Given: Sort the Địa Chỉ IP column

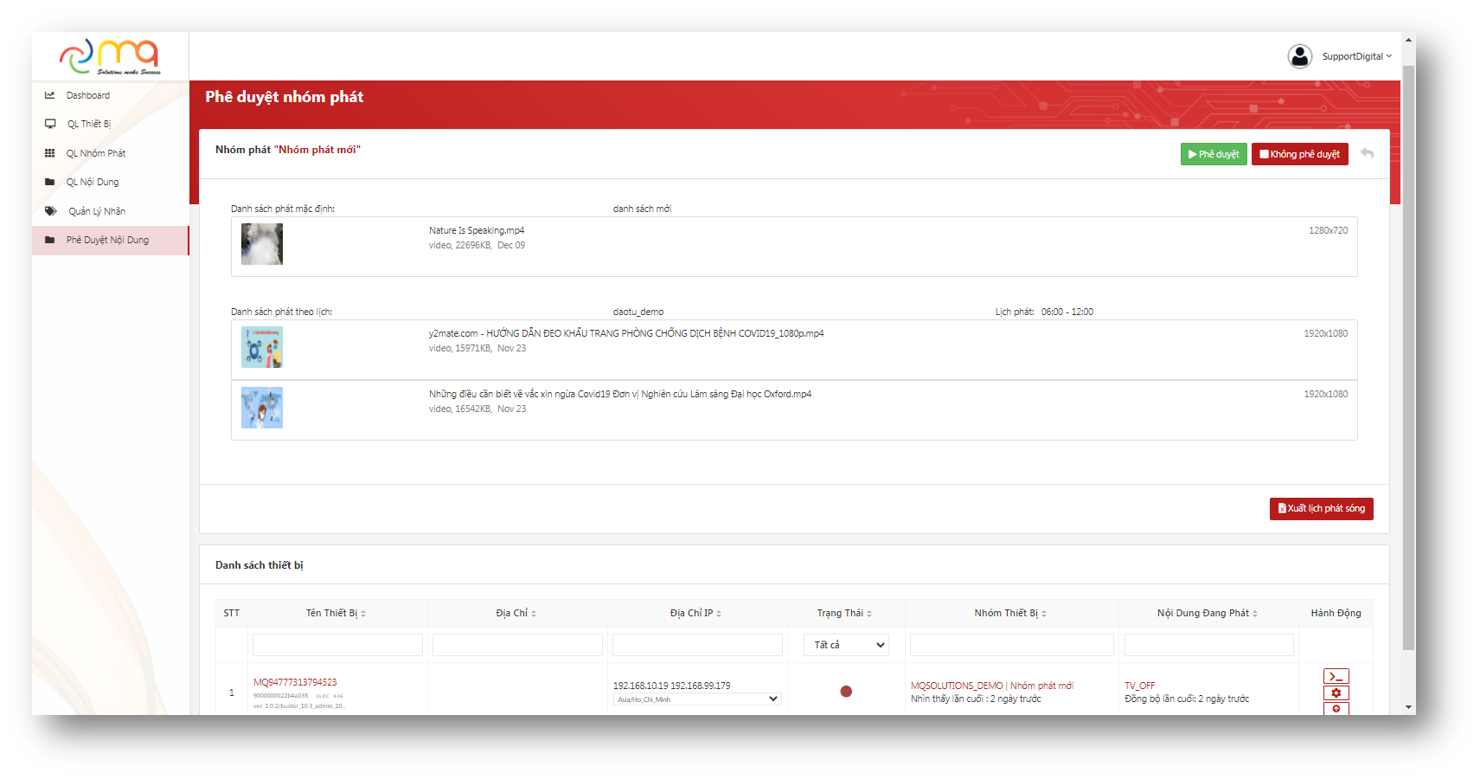Looking at the screenshot, I should pos(719,614).
